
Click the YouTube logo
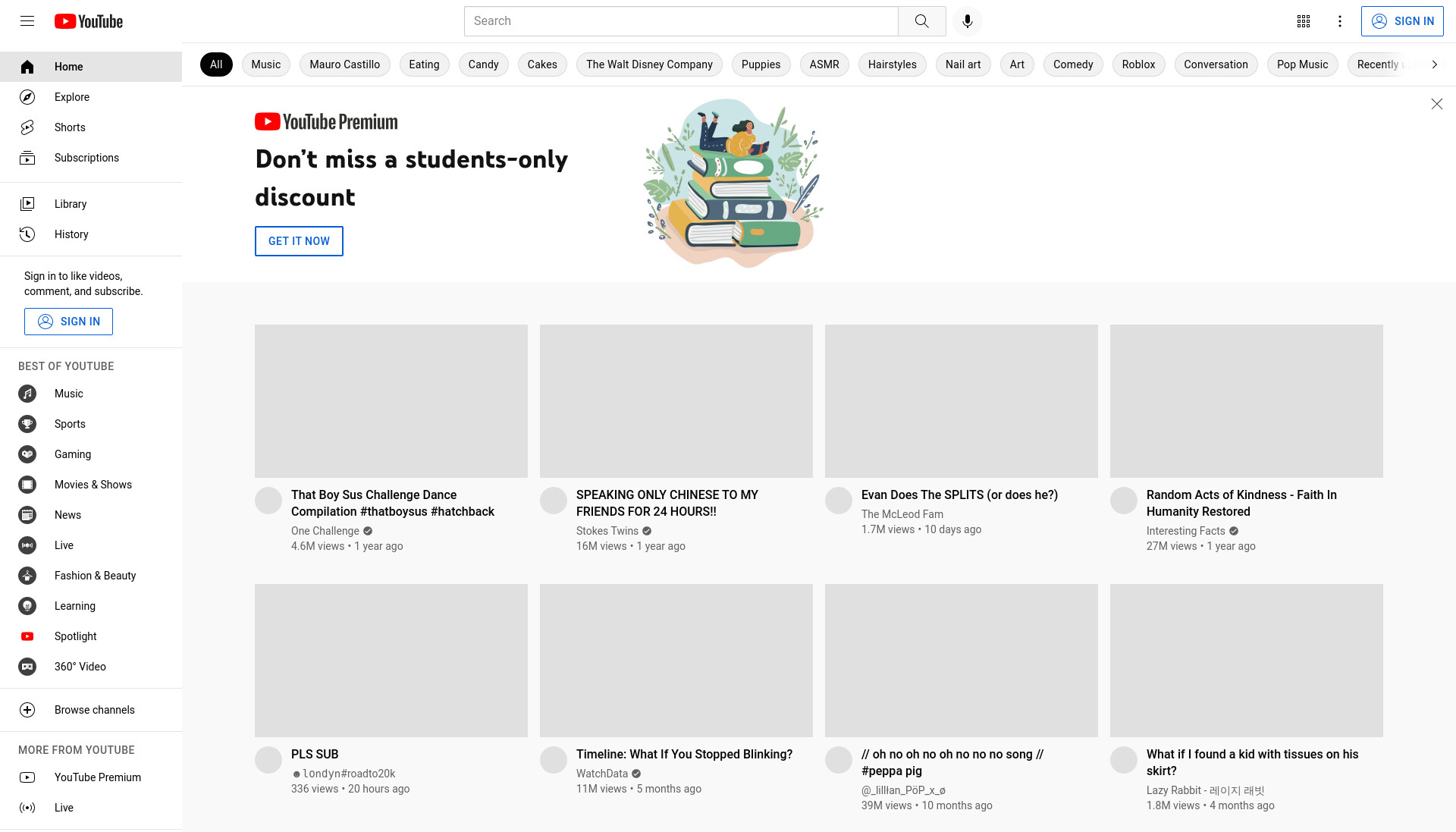coord(89,21)
